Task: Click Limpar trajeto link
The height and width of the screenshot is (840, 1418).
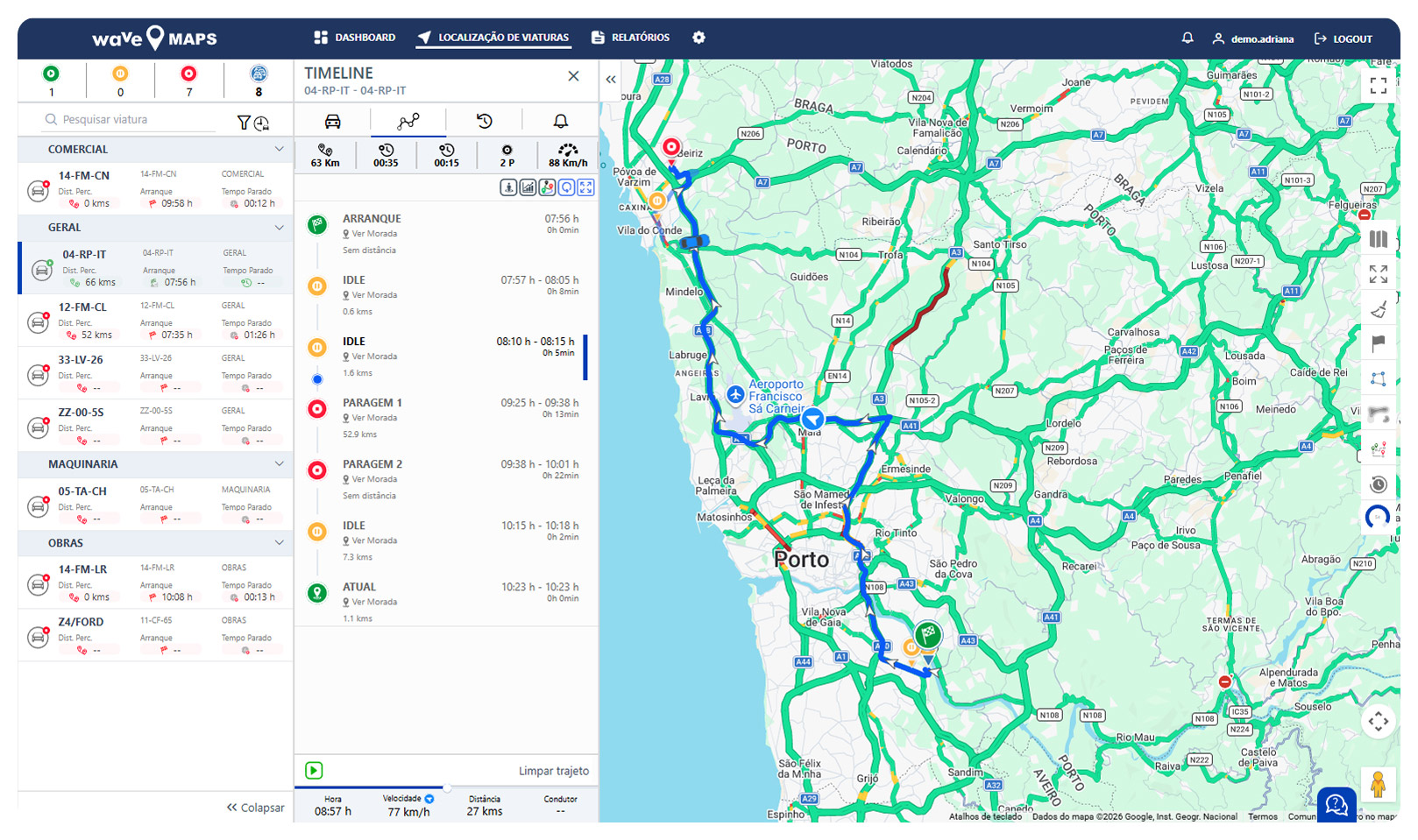Action: click(x=554, y=771)
